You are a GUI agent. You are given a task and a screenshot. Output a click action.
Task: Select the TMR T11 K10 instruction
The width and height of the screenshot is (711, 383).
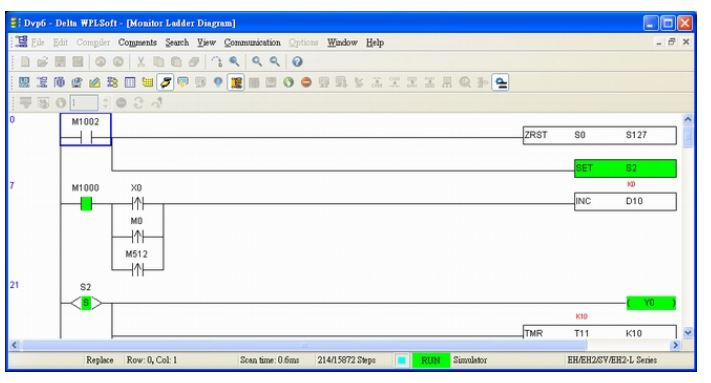coord(599,332)
